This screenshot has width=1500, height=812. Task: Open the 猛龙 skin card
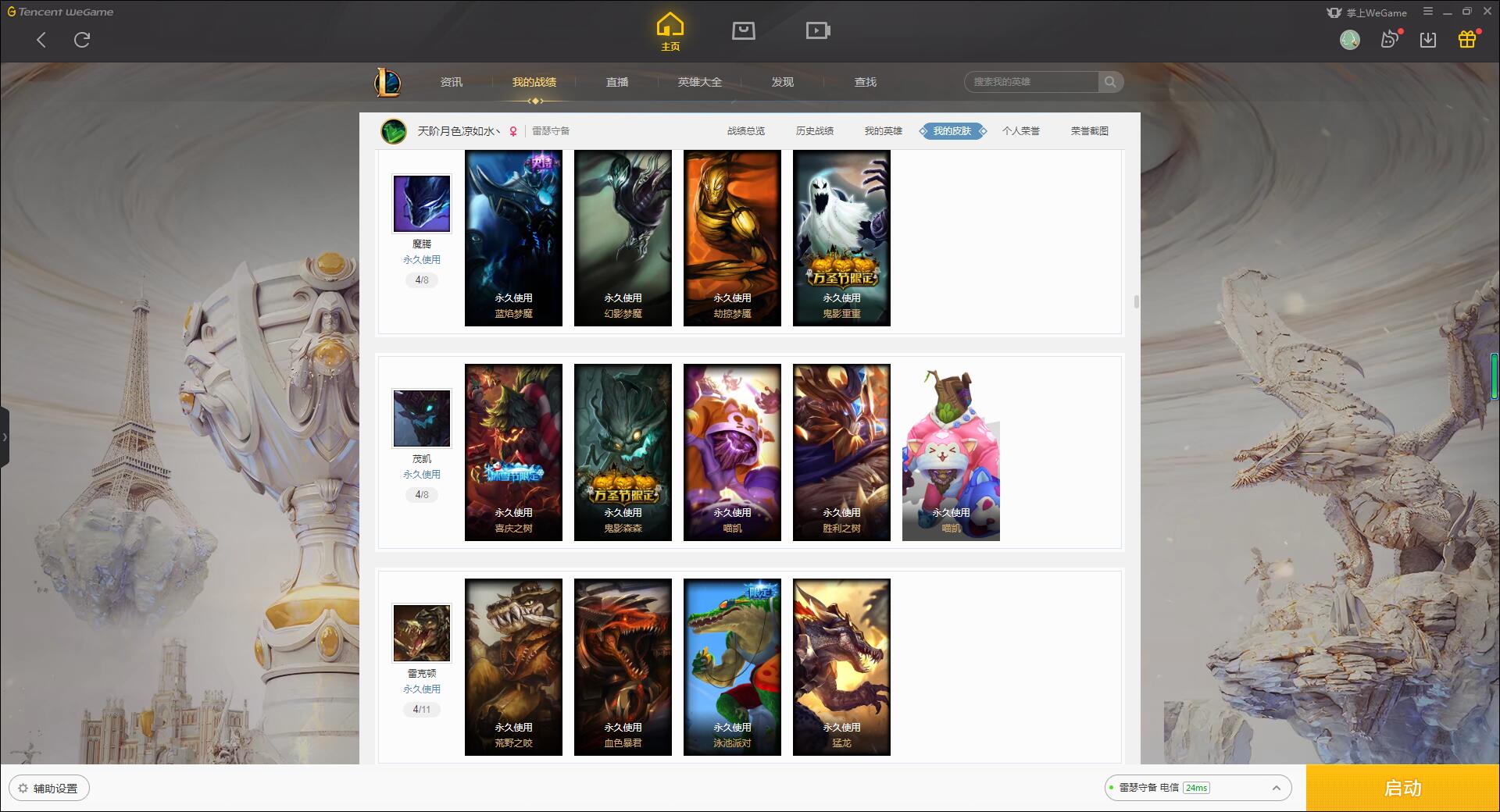(x=841, y=668)
